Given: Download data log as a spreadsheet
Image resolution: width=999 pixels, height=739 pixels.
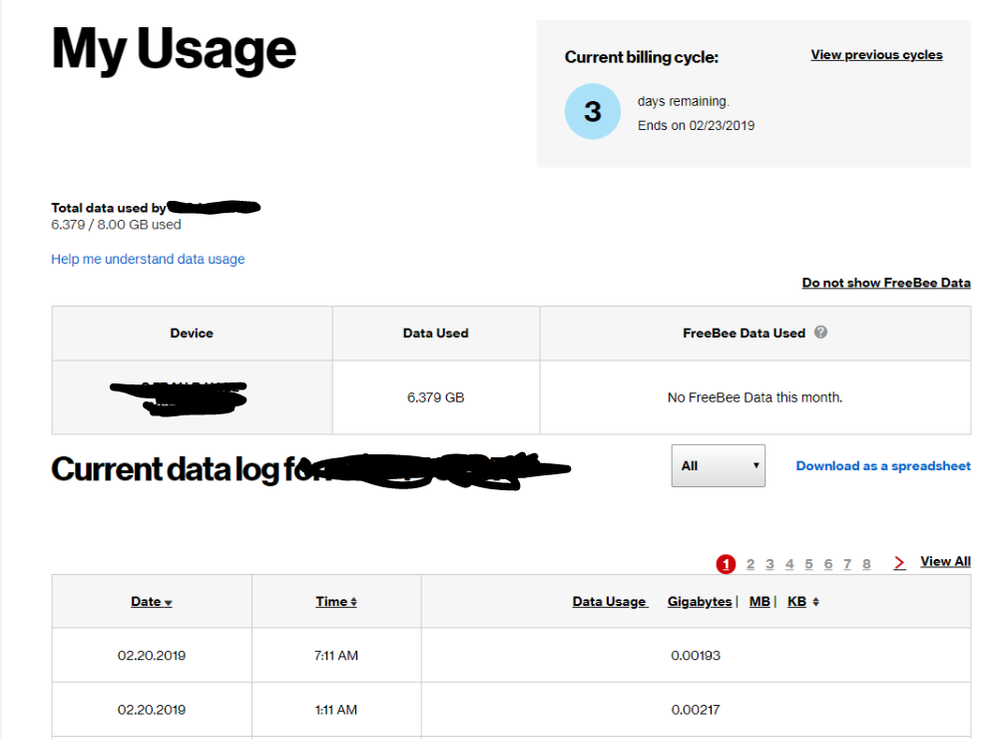Looking at the screenshot, I should [x=883, y=466].
